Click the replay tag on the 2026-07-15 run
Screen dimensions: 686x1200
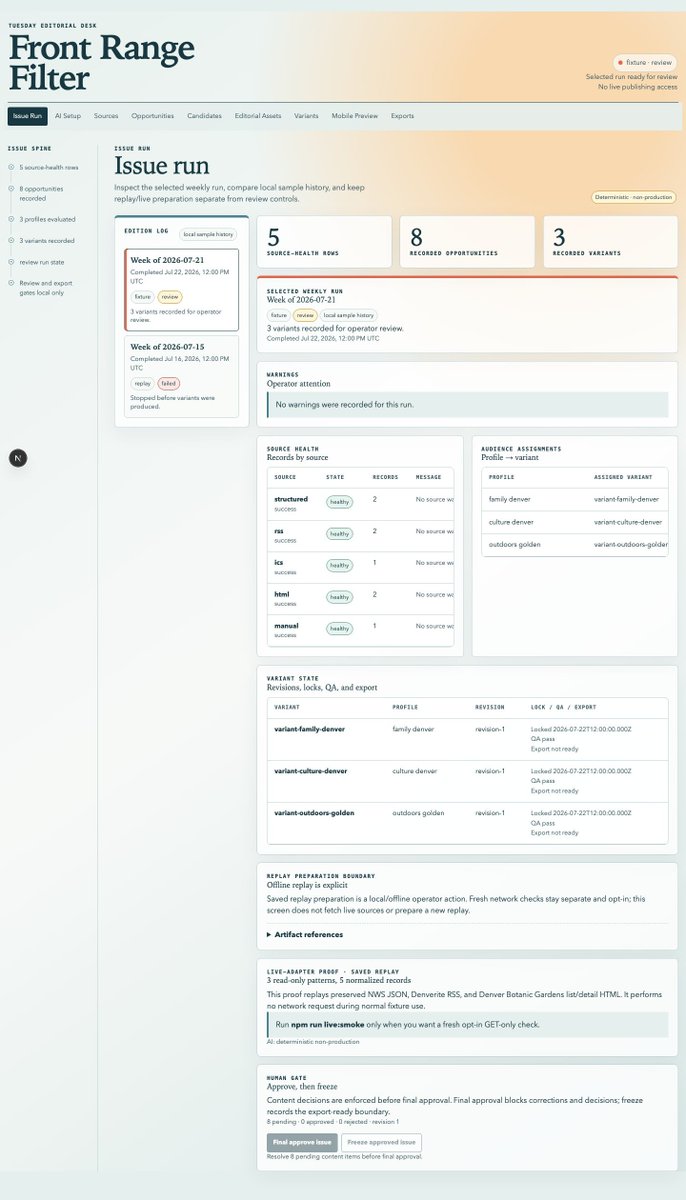click(142, 383)
